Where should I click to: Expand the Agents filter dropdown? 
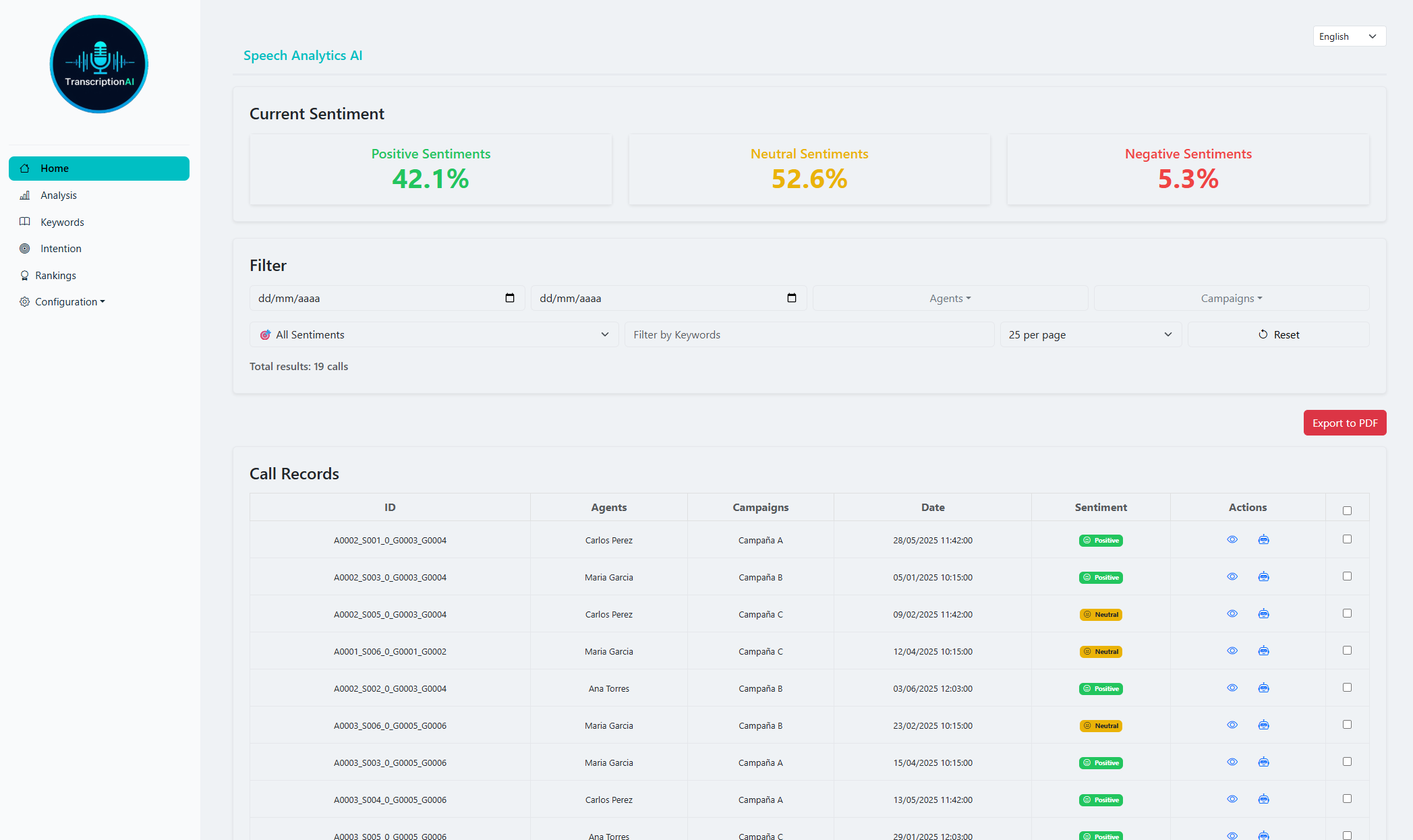point(950,297)
